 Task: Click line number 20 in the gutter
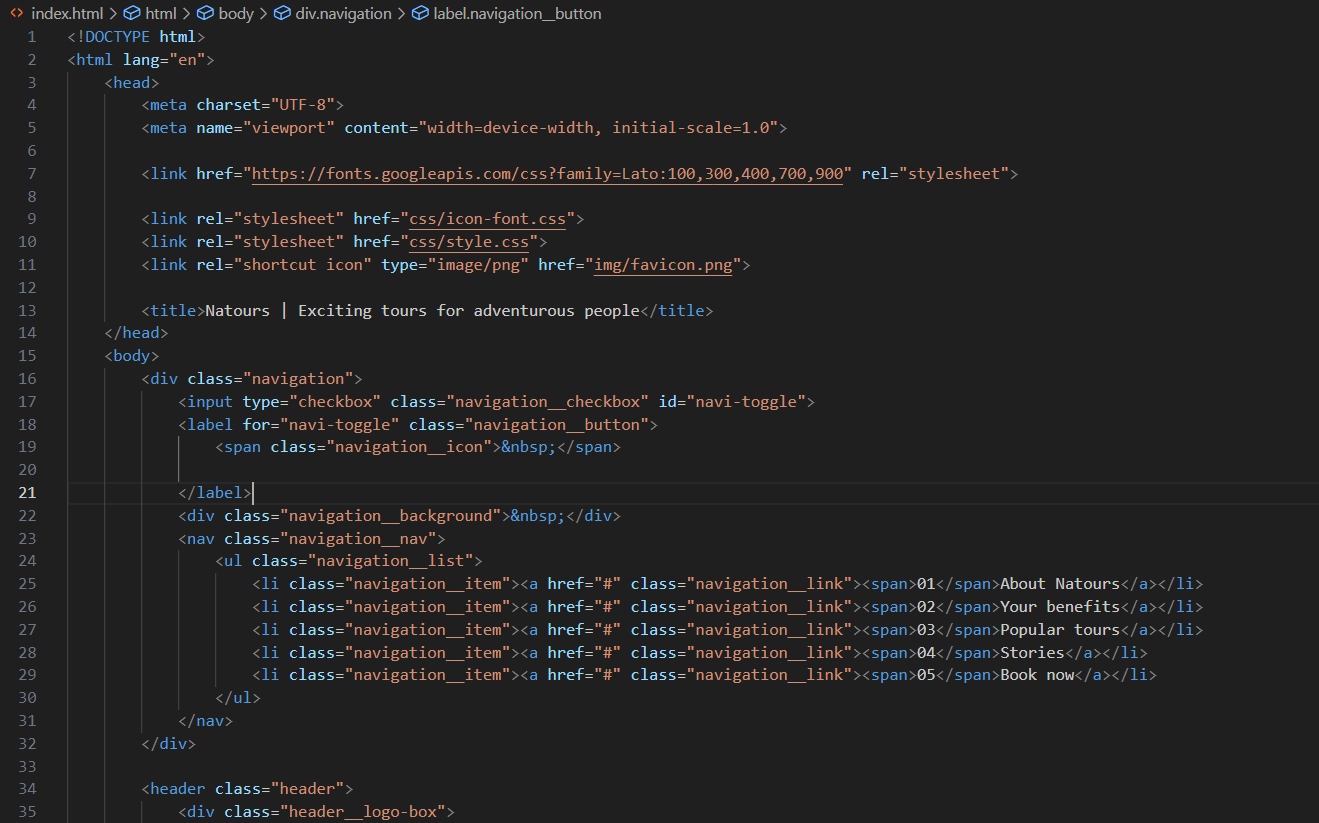(x=27, y=469)
